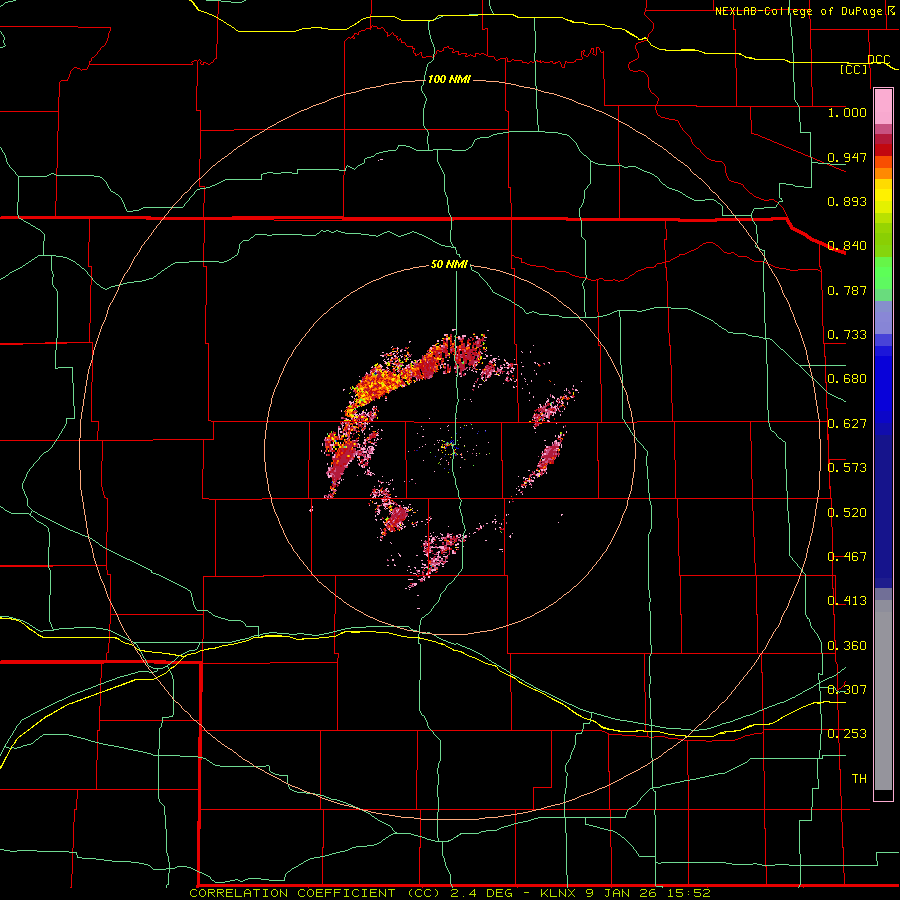Click the DCC product label

click(879, 59)
